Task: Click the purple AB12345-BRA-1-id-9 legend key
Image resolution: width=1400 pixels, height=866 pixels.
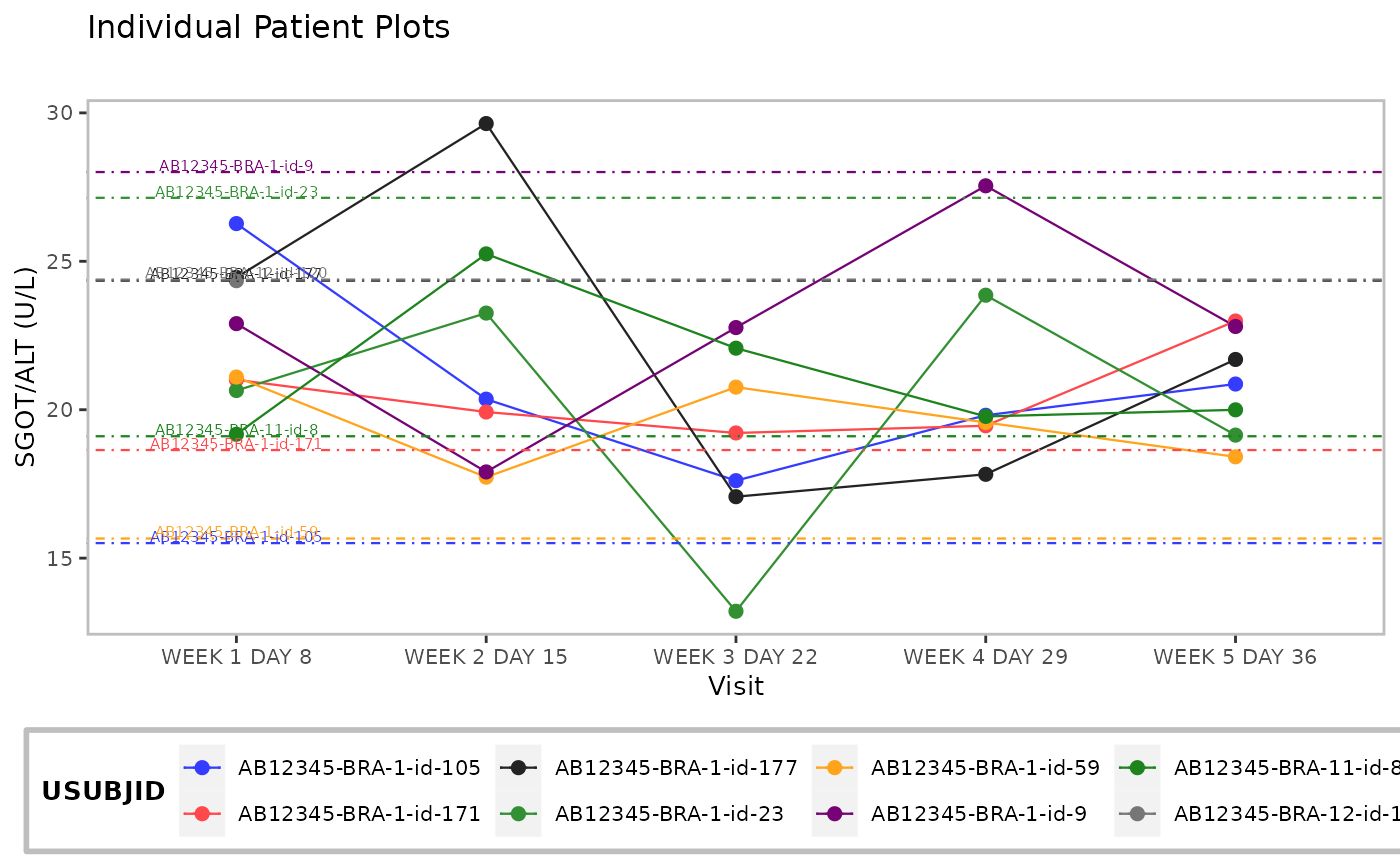Action: click(x=836, y=814)
